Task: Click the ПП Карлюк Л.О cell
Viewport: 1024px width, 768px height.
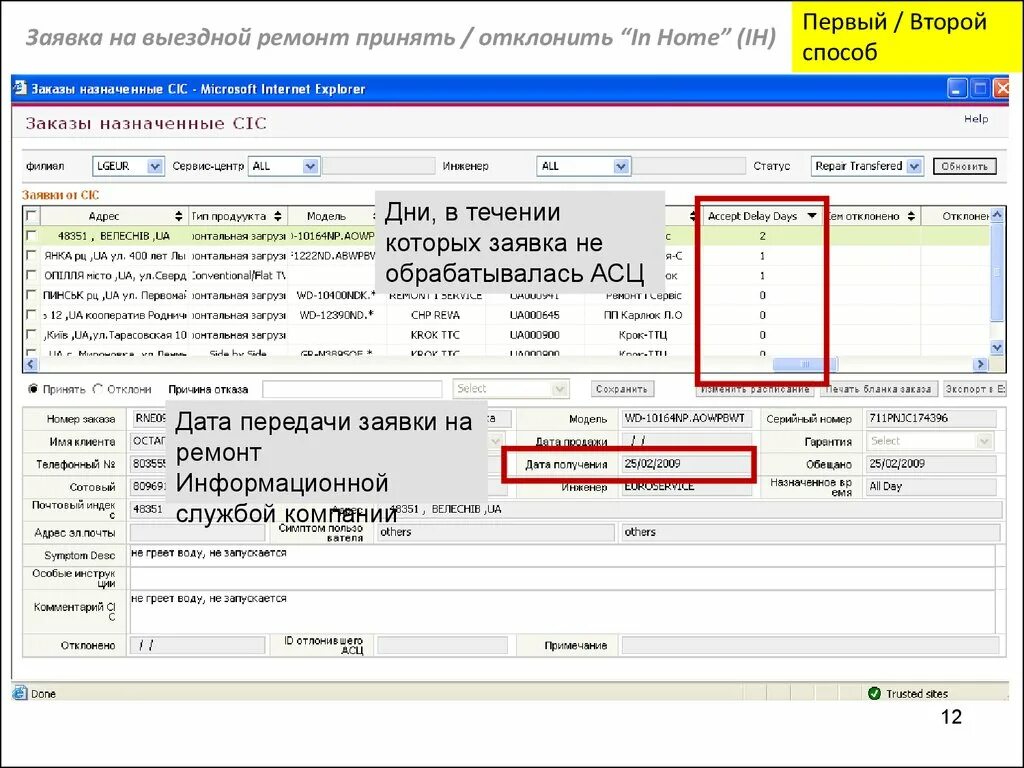Action: pyautogui.click(x=643, y=315)
